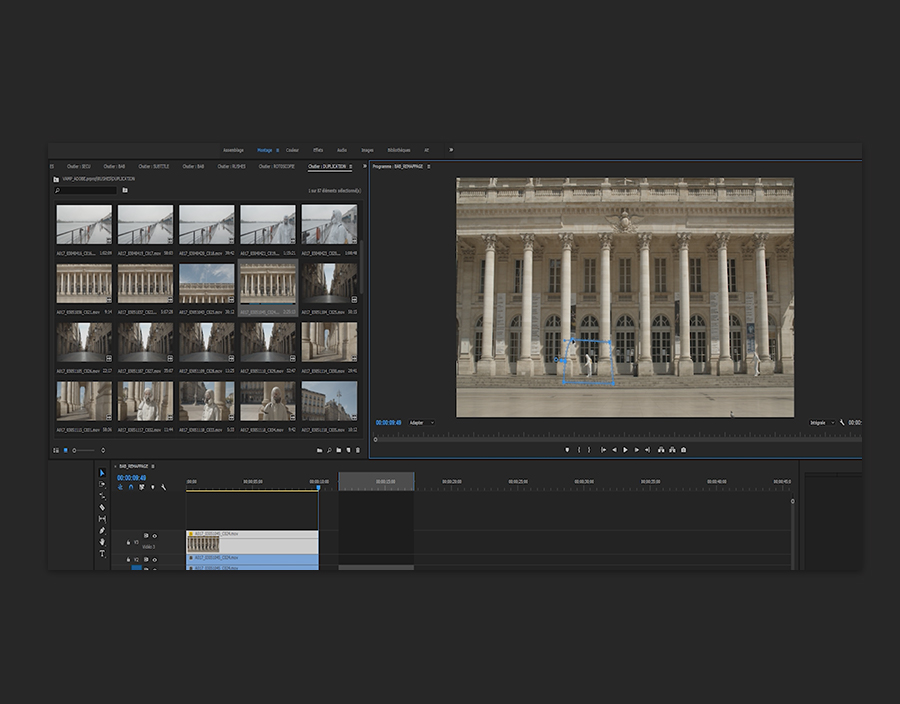The width and height of the screenshot is (900, 704).
Task: Select the Selection arrow tool
Action: pyautogui.click(x=102, y=473)
